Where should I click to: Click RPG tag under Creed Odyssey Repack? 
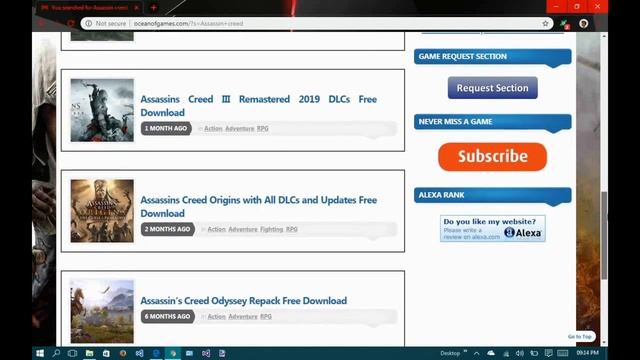point(266,317)
